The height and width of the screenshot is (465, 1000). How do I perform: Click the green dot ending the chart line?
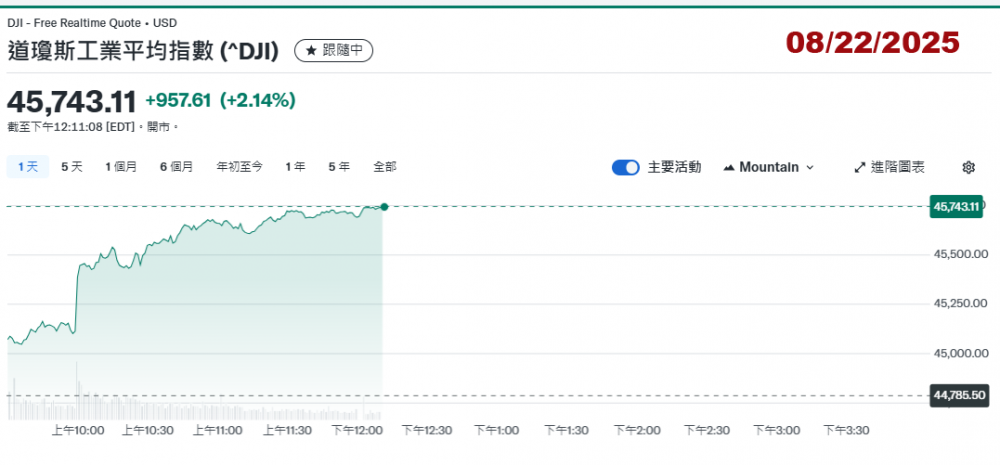[x=384, y=207]
